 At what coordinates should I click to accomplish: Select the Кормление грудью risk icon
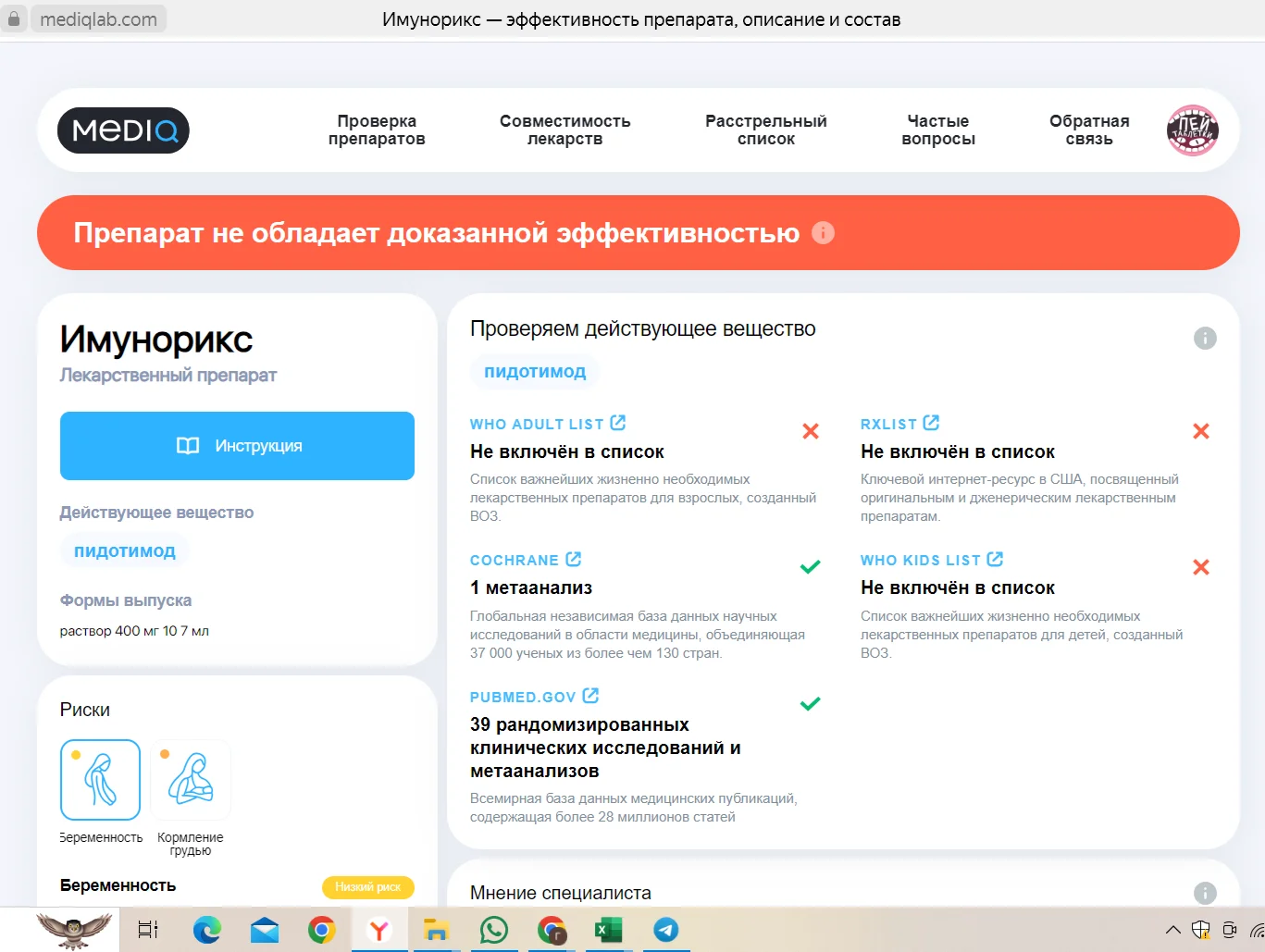pyautogui.click(x=191, y=780)
